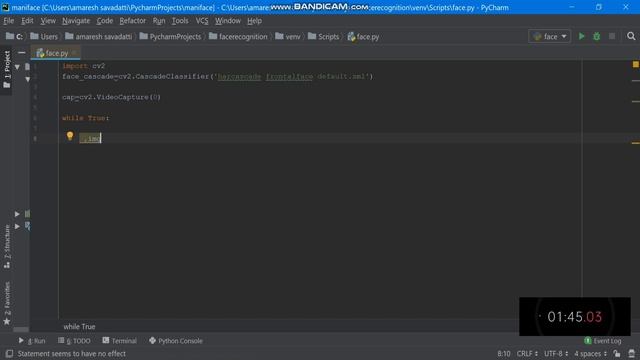Screen dimensions: 640x360
Task: Open the Python Console tool window
Action: point(176,341)
